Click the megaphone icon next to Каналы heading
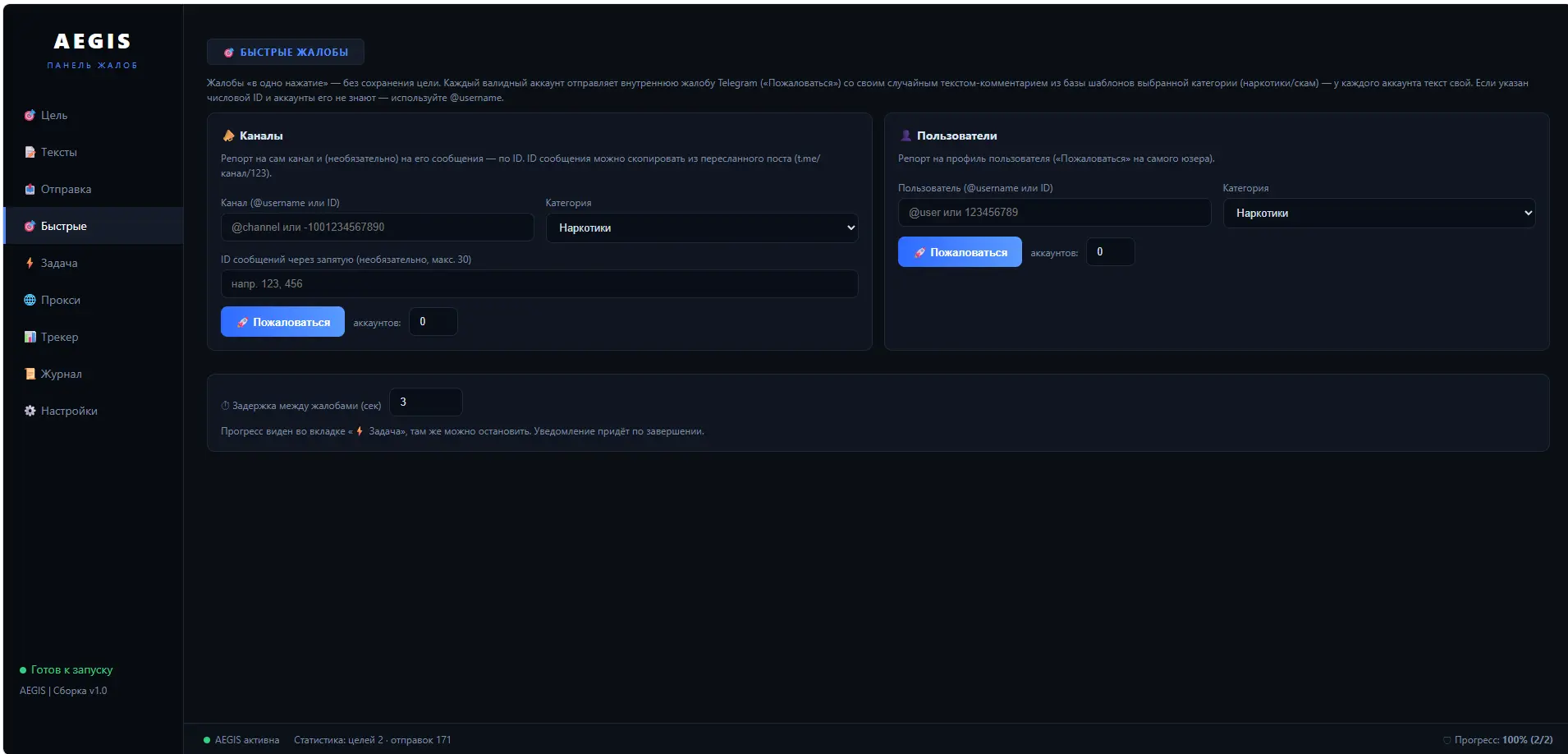The image size is (1568, 754). [x=229, y=136]
